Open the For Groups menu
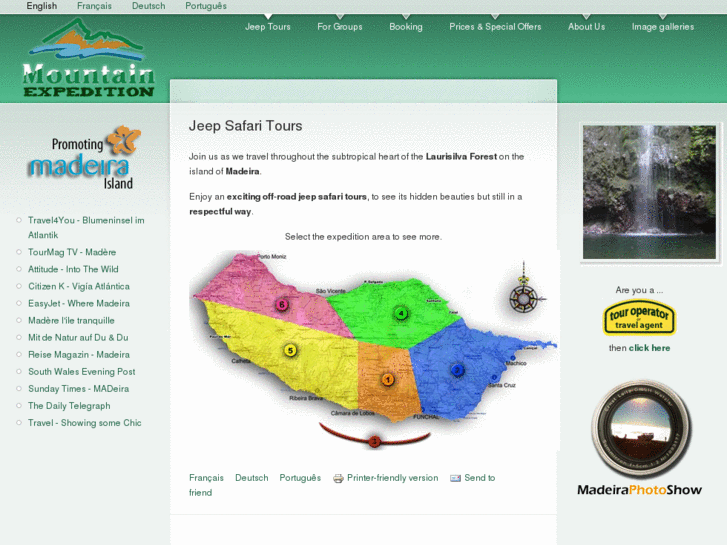The image size is (727, 545). coord(340,27)
